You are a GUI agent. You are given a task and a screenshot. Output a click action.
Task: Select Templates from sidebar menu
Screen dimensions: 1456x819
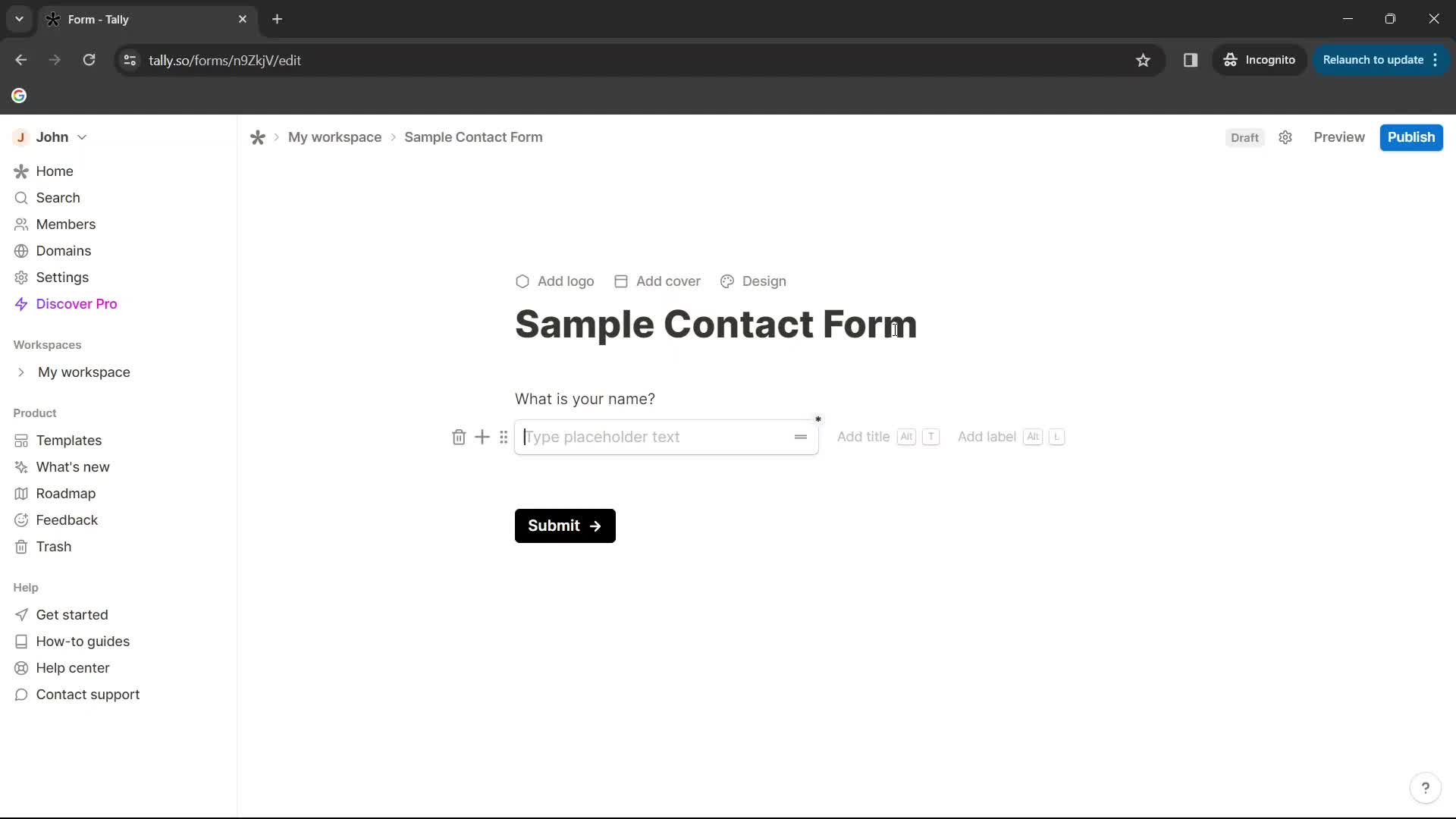point(68,439)
